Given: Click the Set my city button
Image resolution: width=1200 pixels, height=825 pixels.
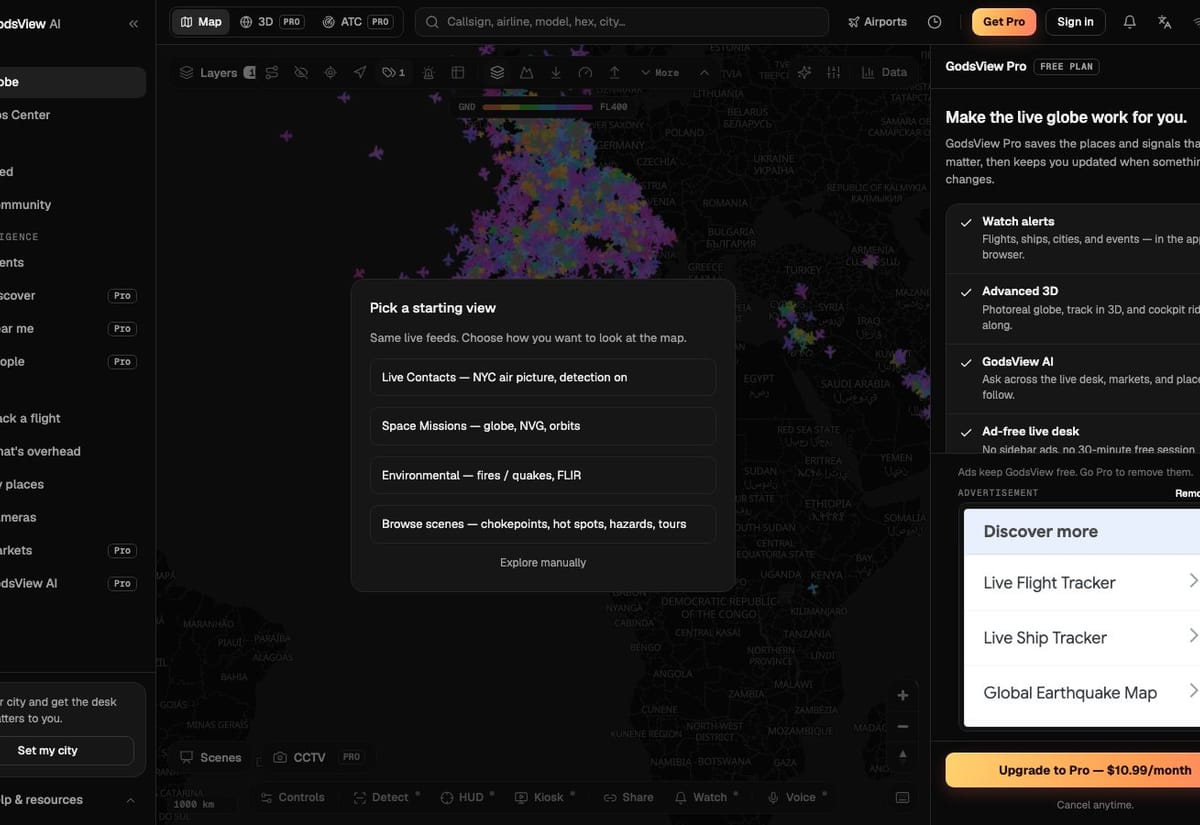Looking at the screenshot, I should coord(64,750).
